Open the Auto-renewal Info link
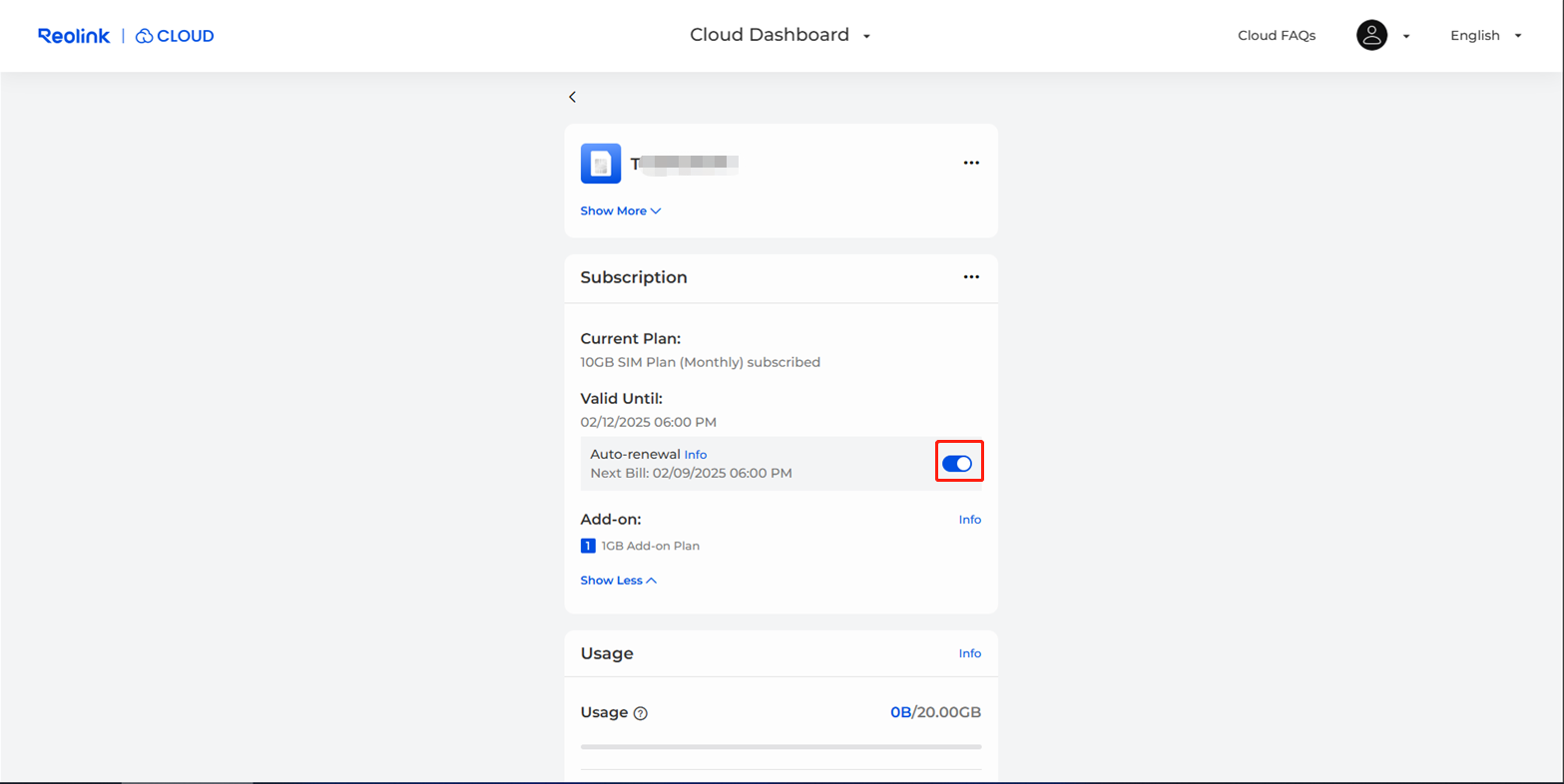 click(696, 455)
